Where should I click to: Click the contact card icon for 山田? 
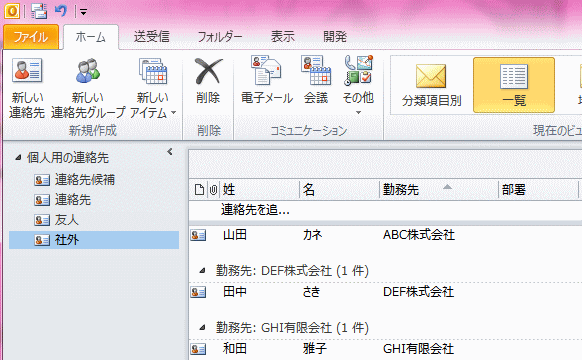click(x=198, y=235)
